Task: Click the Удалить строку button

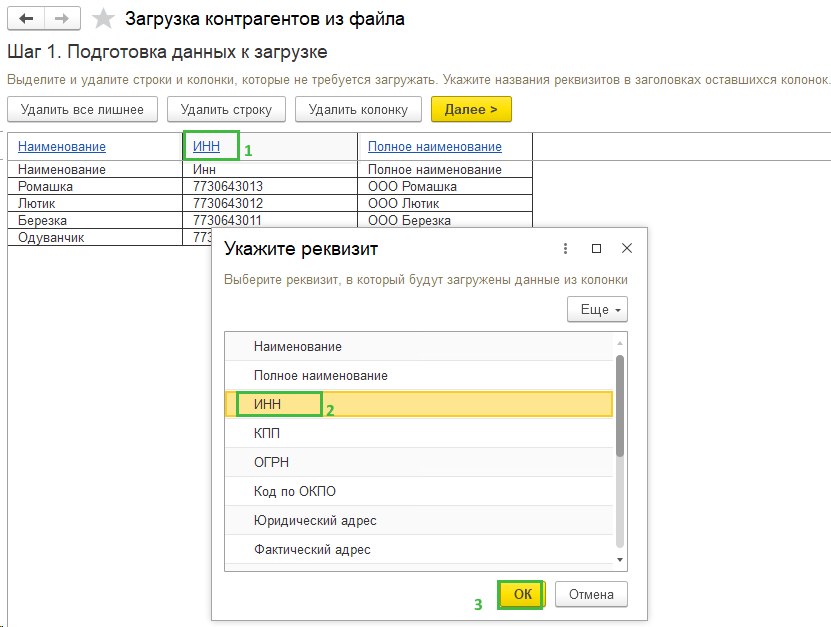Action: pos(226,109)
